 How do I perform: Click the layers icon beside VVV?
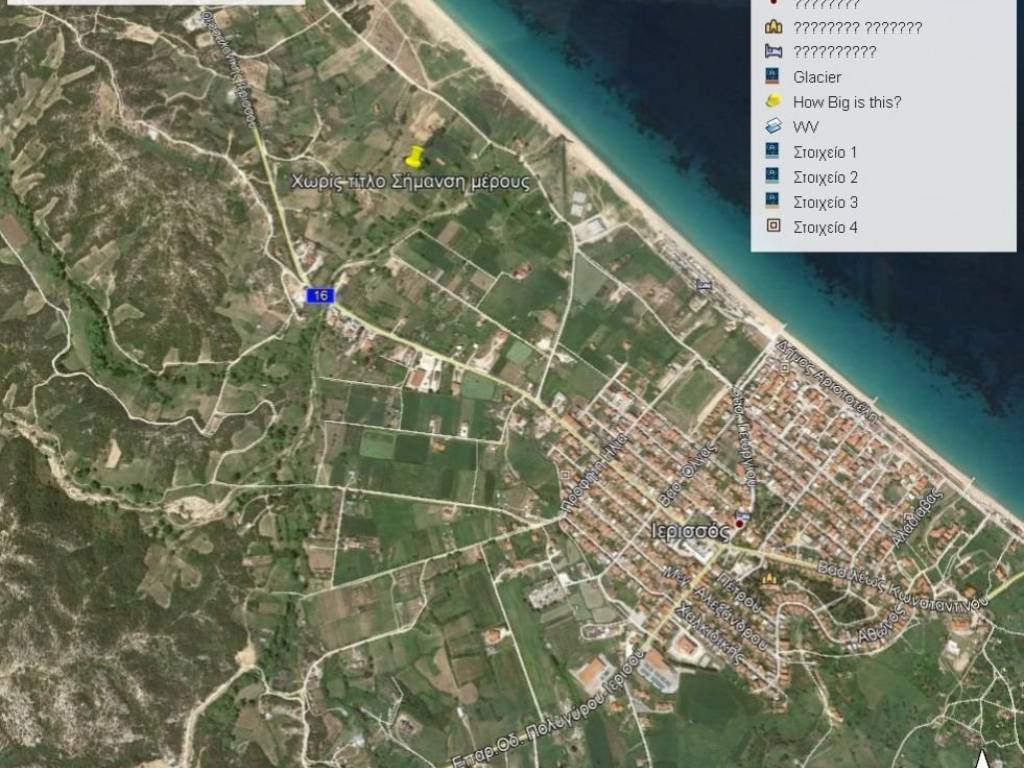click(773, 127)
